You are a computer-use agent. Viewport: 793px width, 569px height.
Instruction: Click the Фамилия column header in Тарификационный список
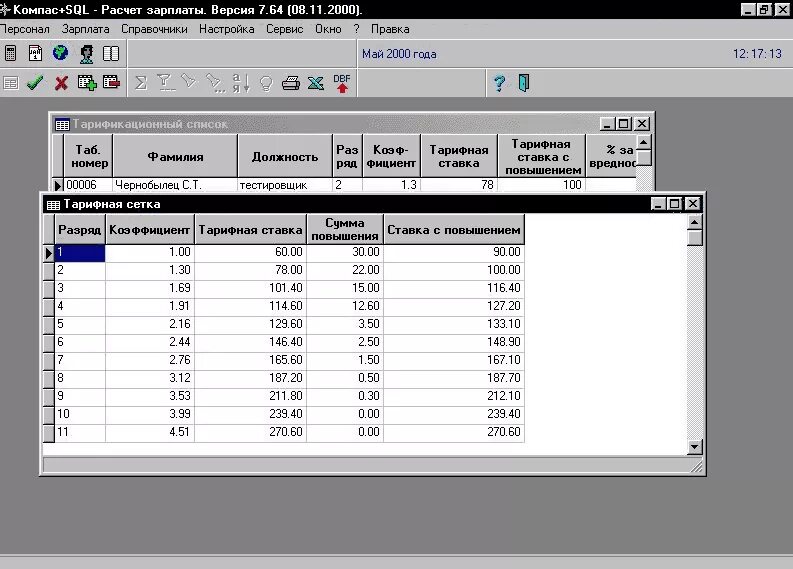175,156
